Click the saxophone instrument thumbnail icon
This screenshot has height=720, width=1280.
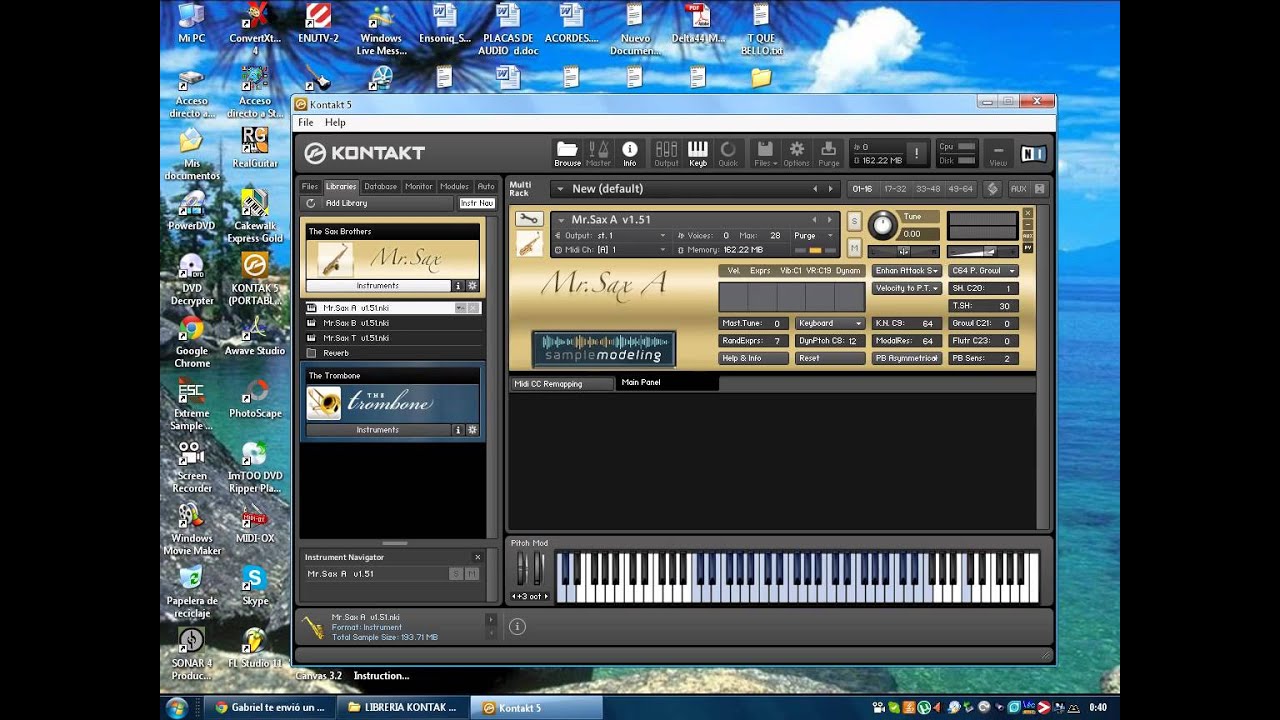[x=529, y=244]
